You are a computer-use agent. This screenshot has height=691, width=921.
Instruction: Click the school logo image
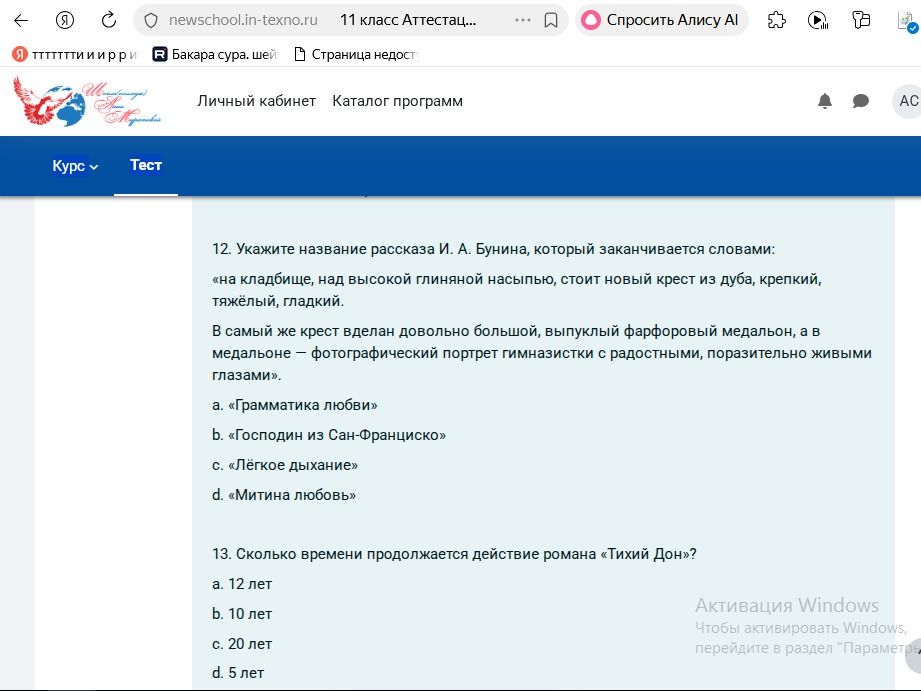coord(87,101)
